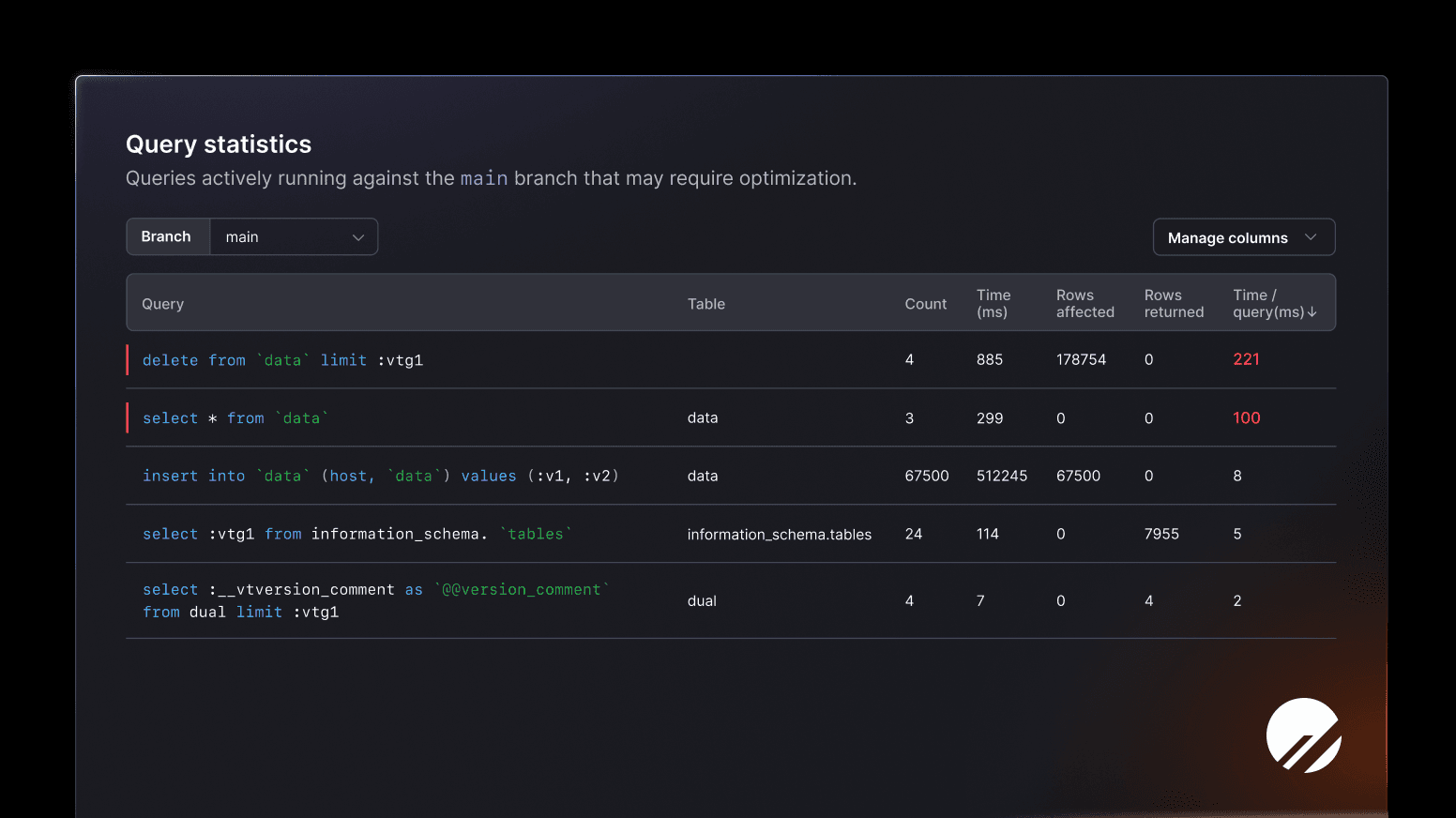
Task: Open the insert into data query row
Action: coord(380,477)
